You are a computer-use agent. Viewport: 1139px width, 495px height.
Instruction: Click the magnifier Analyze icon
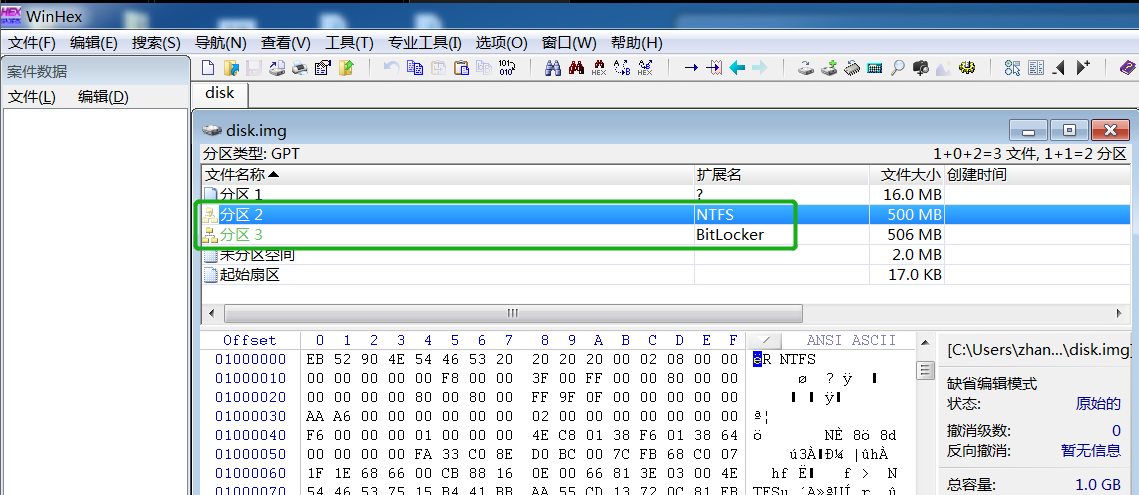point(898,68)
